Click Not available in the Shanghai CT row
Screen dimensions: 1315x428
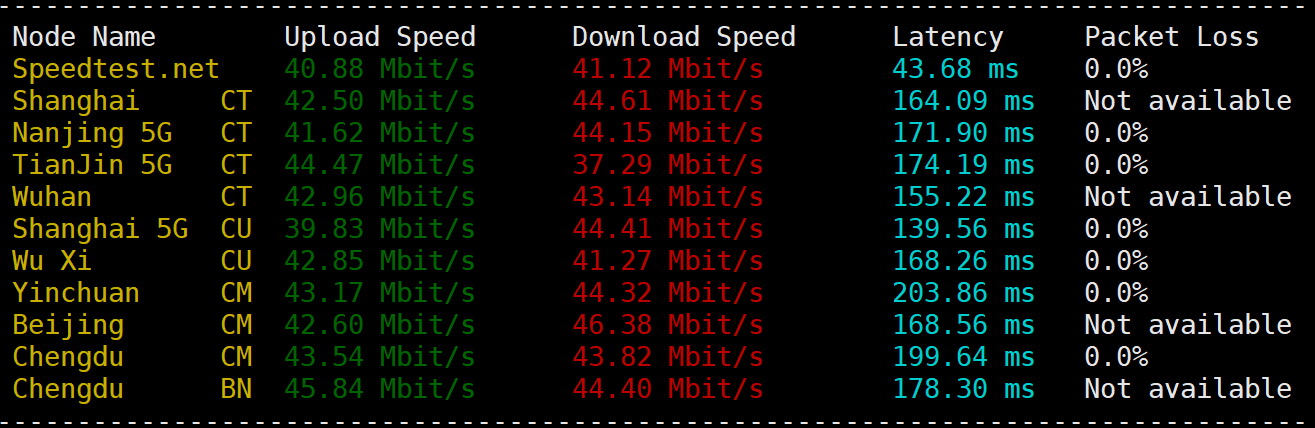[x=1188, y=101]
